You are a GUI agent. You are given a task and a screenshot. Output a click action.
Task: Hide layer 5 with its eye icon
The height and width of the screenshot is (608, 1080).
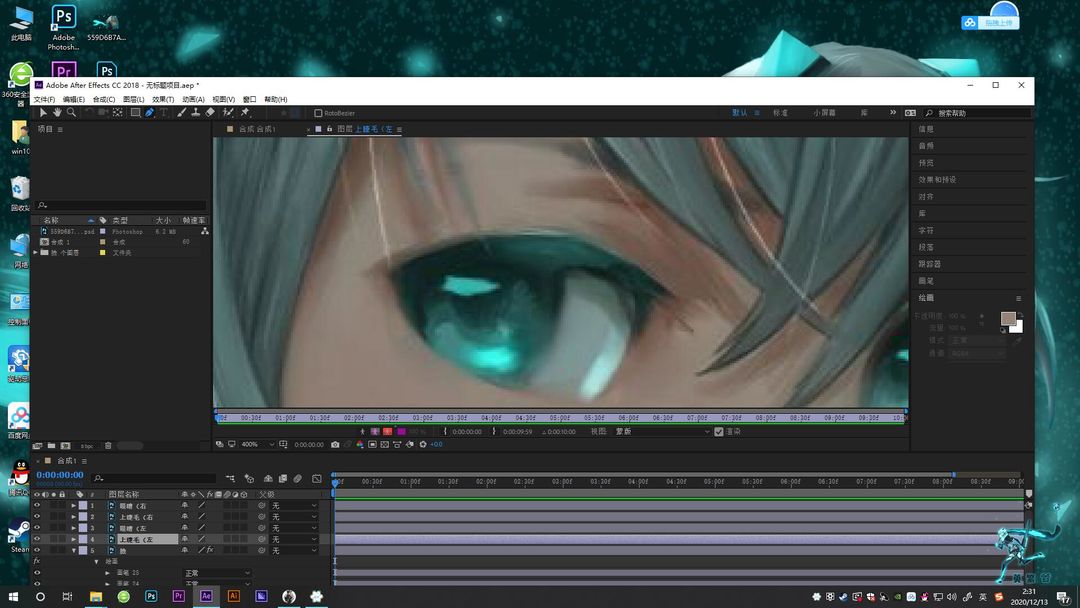(37, 550)
